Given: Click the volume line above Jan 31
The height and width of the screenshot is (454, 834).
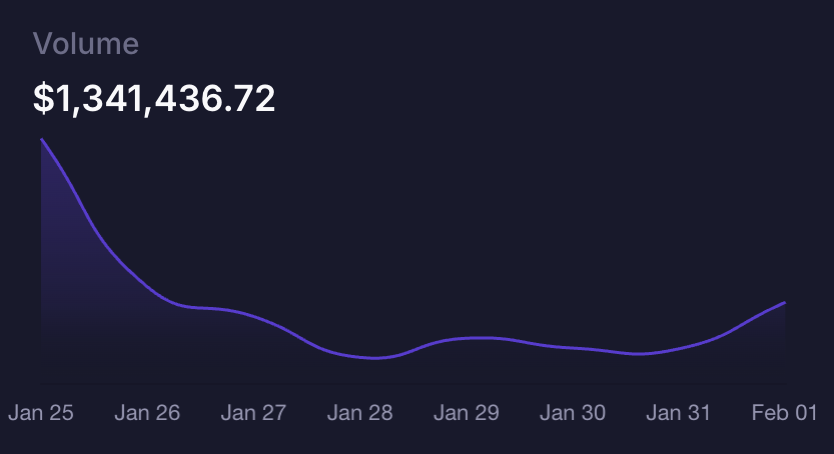Looking at the screenshot, I should (678, 349).
